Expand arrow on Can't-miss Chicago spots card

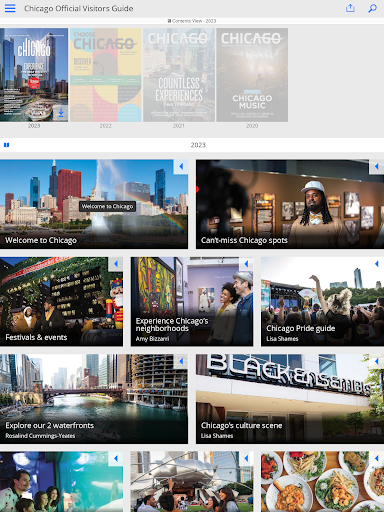[377, 166]
